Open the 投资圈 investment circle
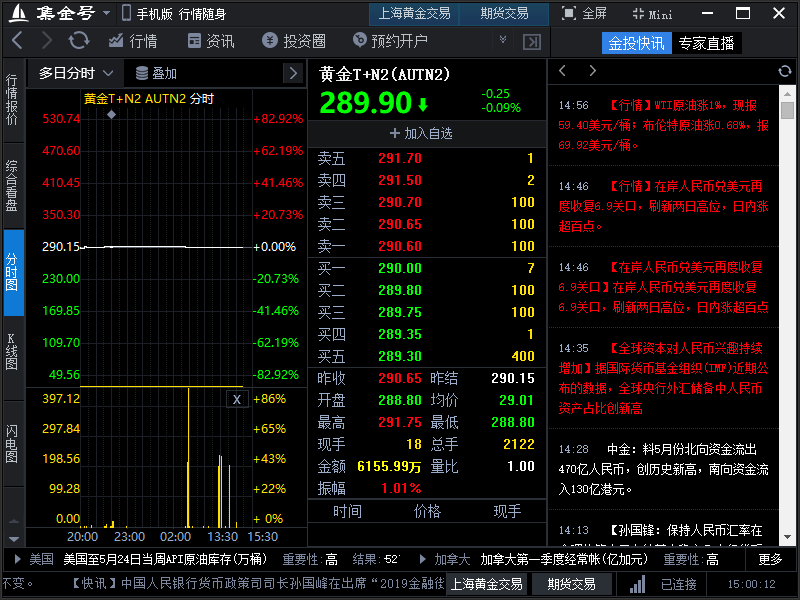 [294, 41]
